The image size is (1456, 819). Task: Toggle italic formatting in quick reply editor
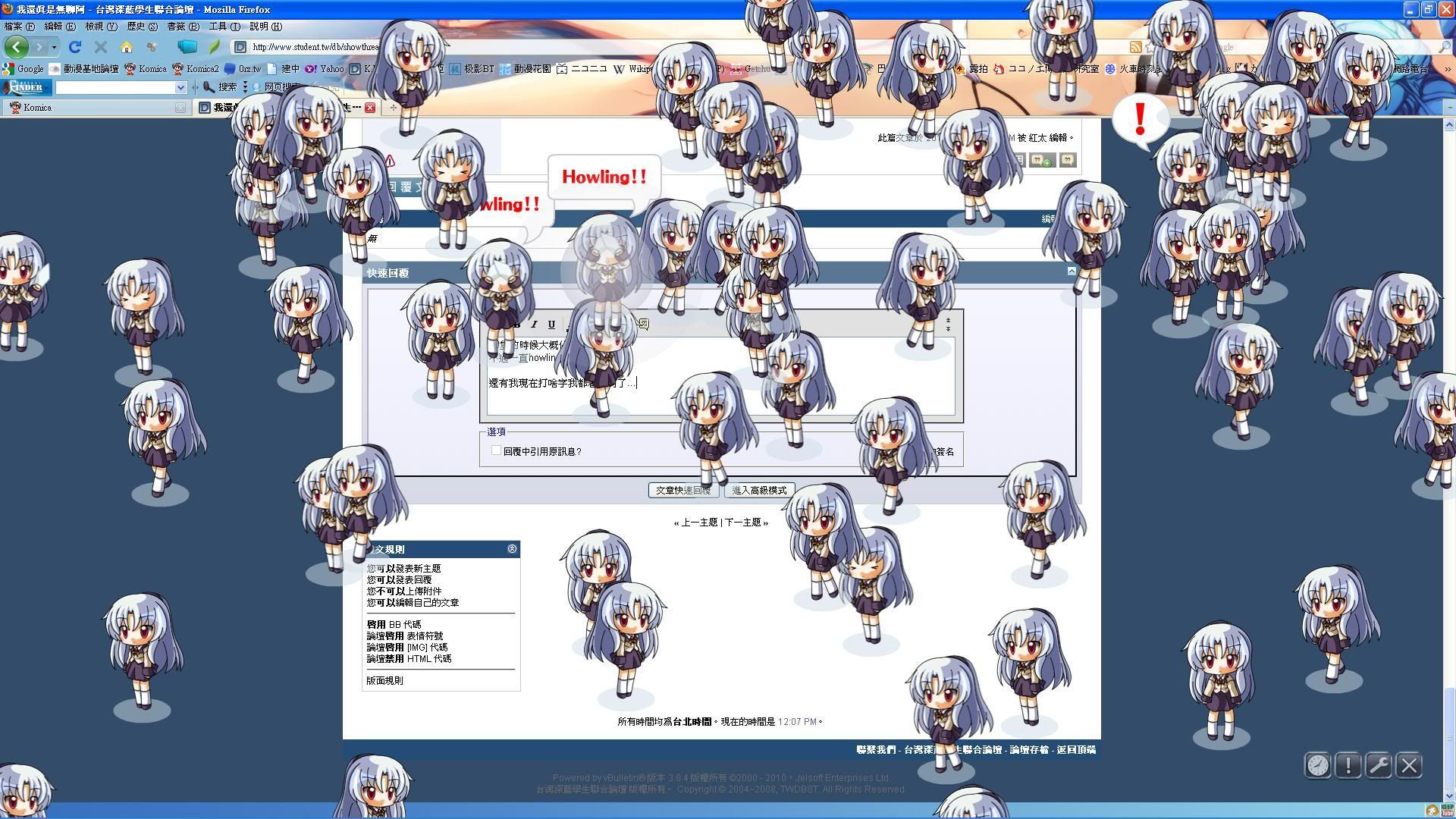click(534, 325)
